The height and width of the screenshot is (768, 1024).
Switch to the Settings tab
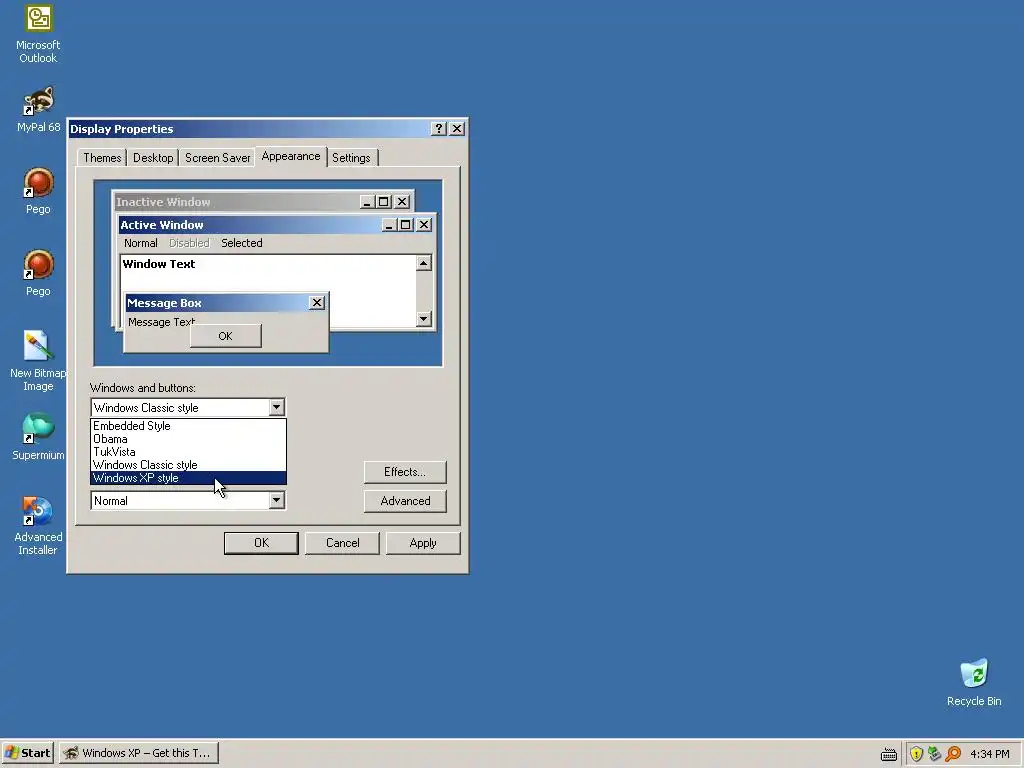[x=351, y=158]
